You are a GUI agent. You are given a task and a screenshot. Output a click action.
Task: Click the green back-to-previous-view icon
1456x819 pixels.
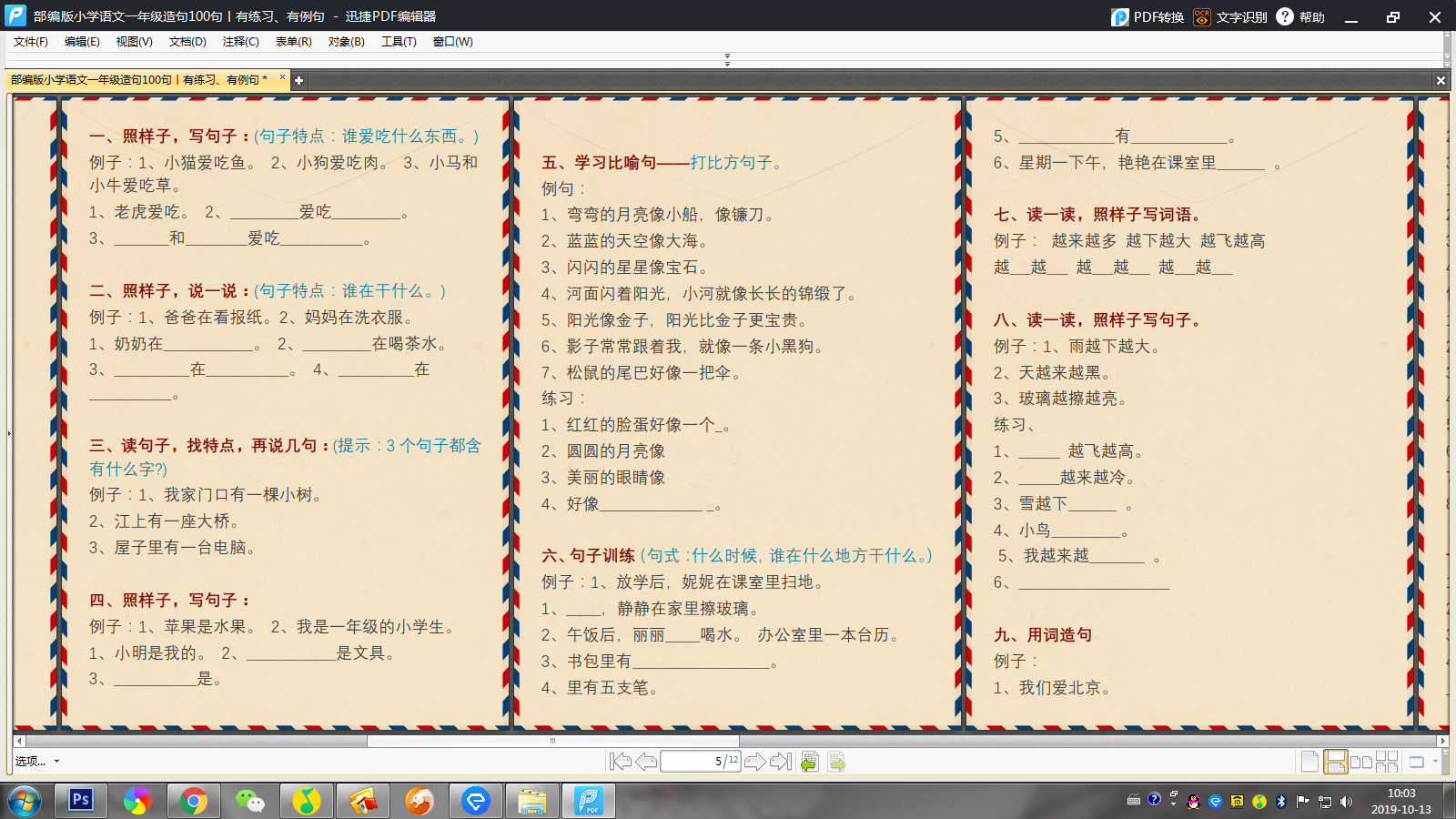click(809, 762)
